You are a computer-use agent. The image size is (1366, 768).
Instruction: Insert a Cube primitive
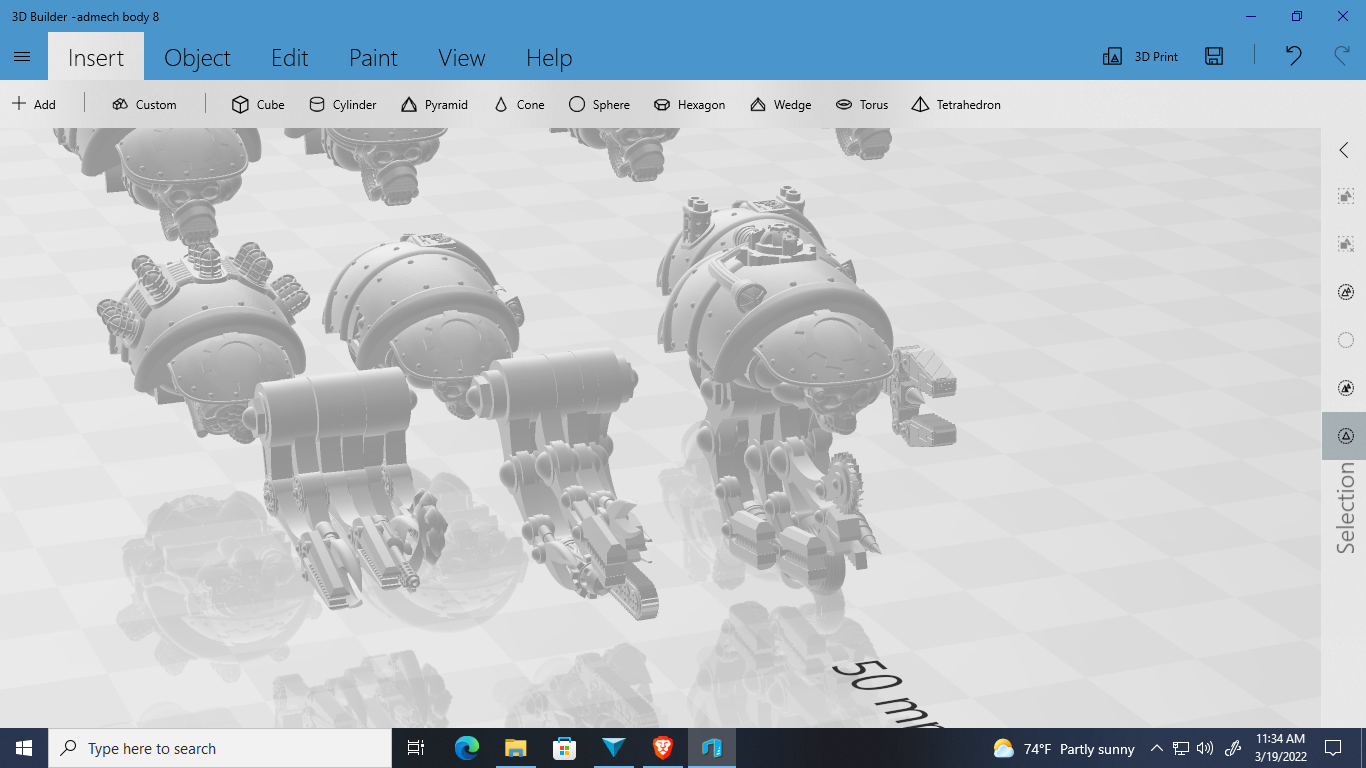point(257,104)
